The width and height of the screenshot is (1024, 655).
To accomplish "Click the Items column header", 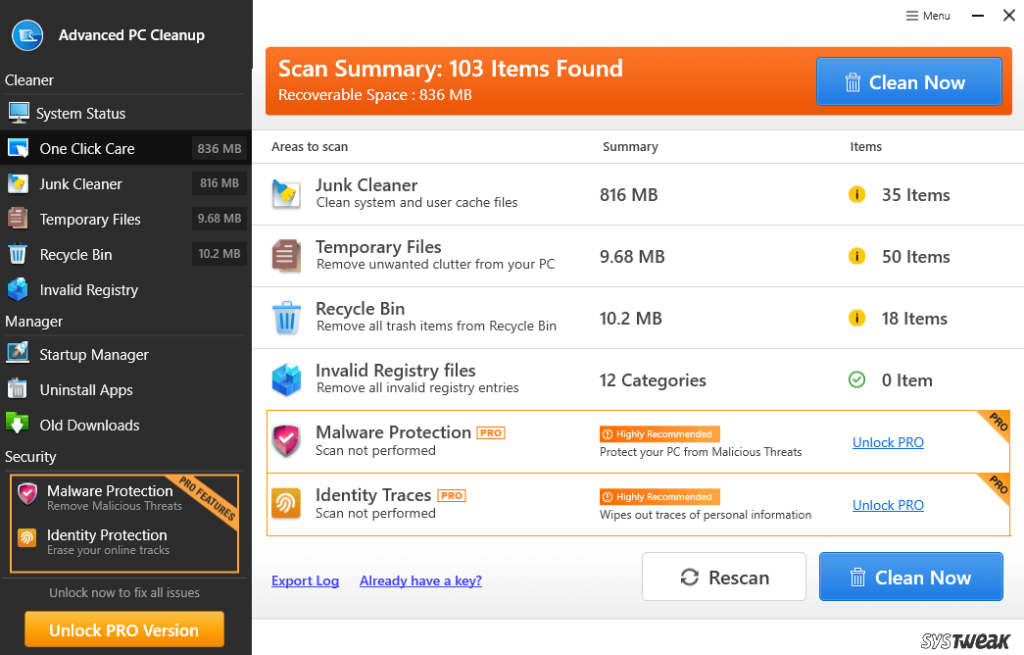I will [x=866, y=147].
